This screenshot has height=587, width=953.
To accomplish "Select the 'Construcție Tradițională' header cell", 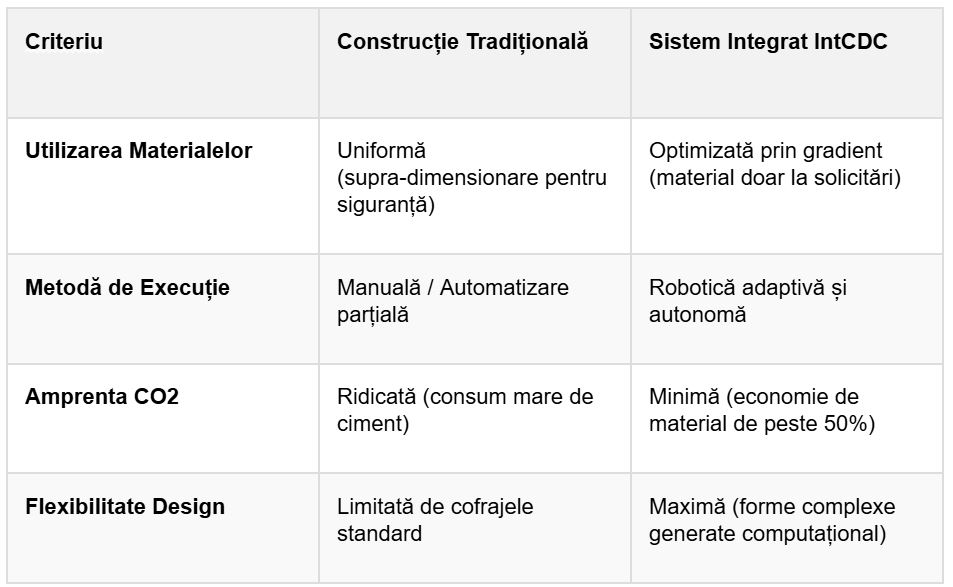I will 462,42.
